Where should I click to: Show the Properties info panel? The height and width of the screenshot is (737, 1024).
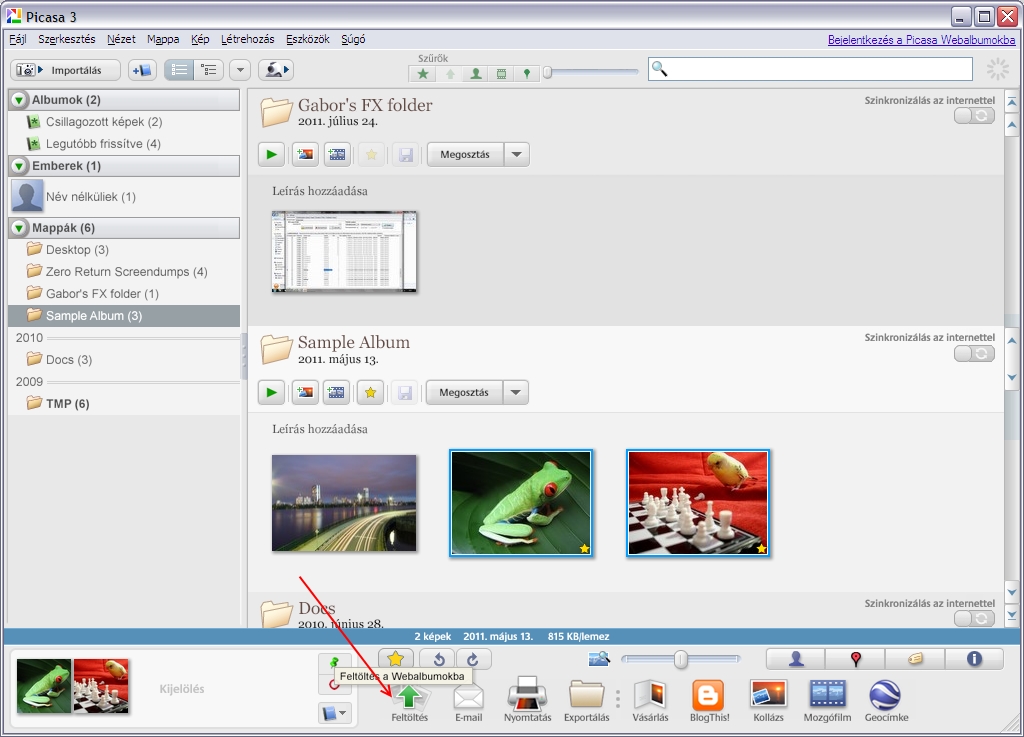click(x=974, y=659)
